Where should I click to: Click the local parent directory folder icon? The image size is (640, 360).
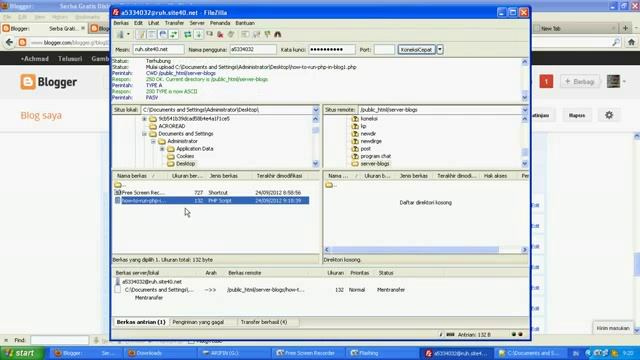click(x=118, y=185)
